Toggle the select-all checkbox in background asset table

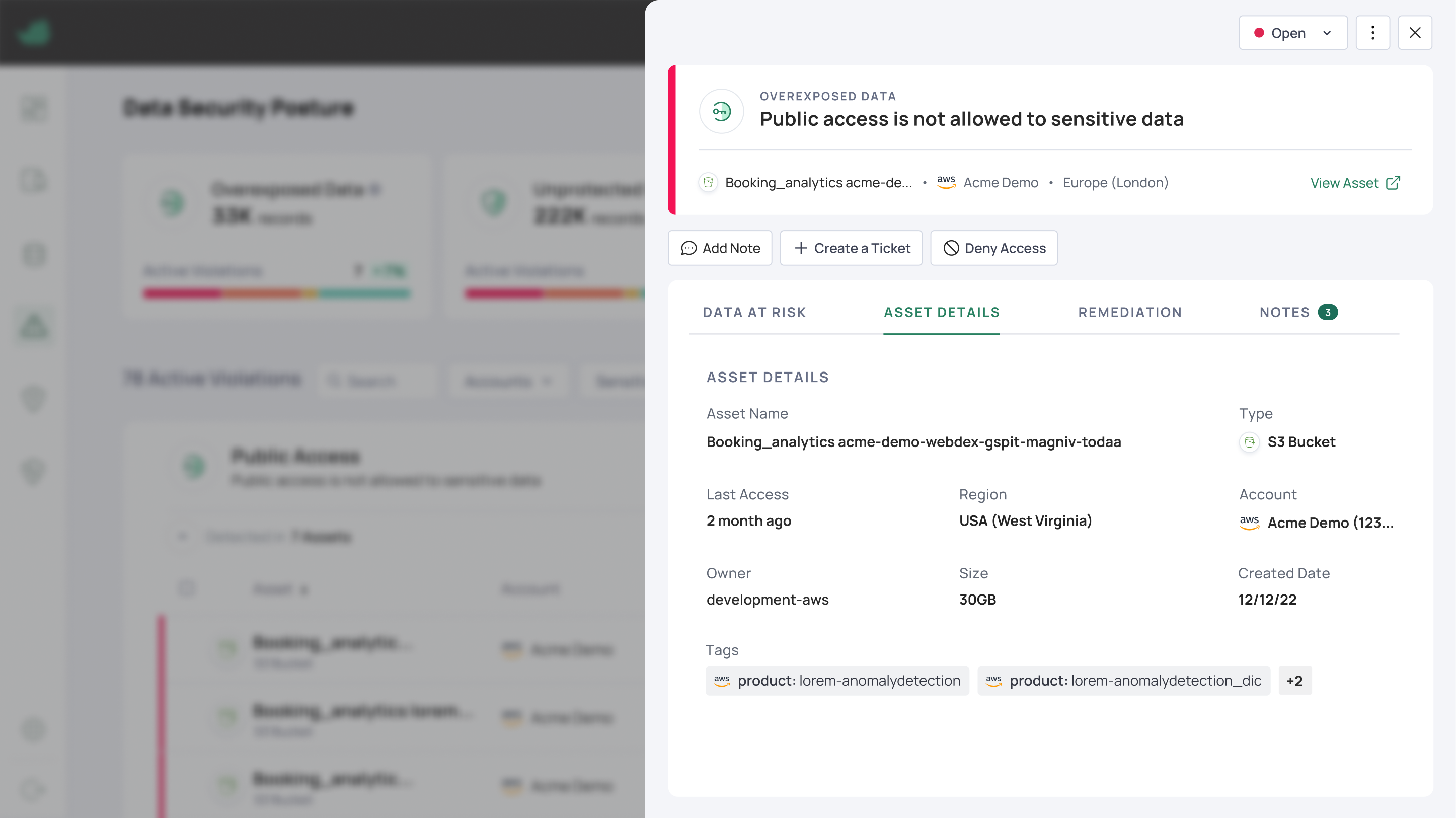coord(187,588)
